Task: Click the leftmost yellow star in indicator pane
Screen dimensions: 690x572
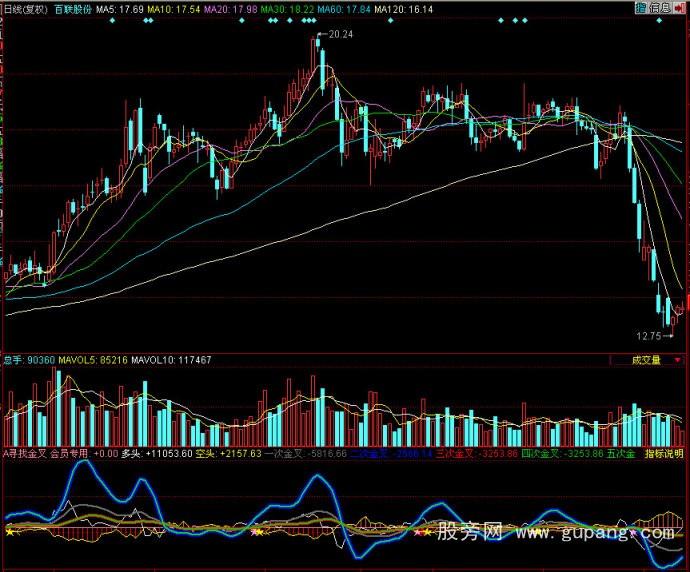Action: (10, 532)
